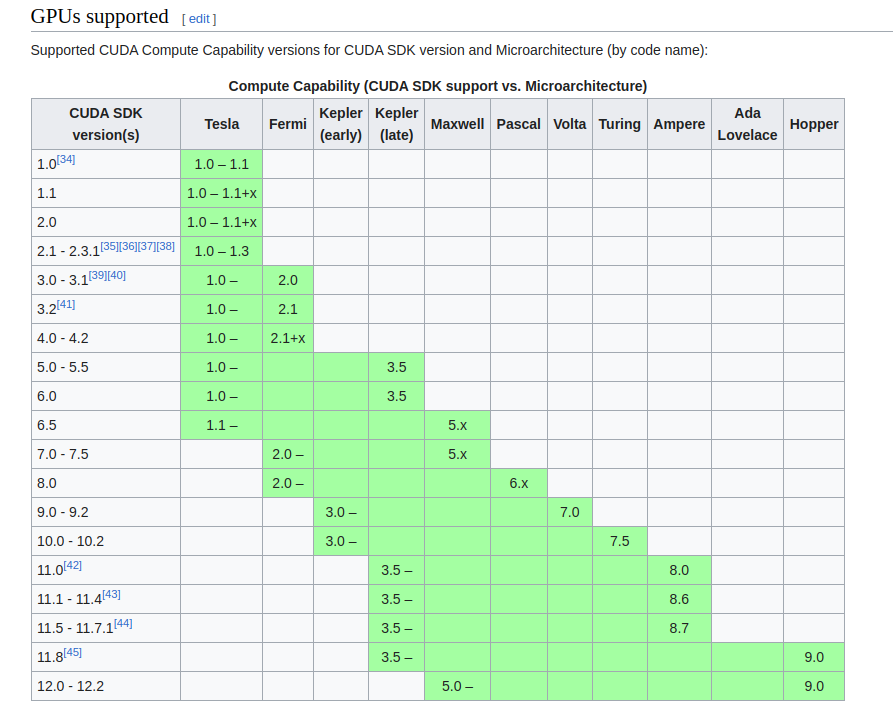893x712 pixels.
Task: Click the edit link beside GPUs supported
Action: [x=199, y=19]
